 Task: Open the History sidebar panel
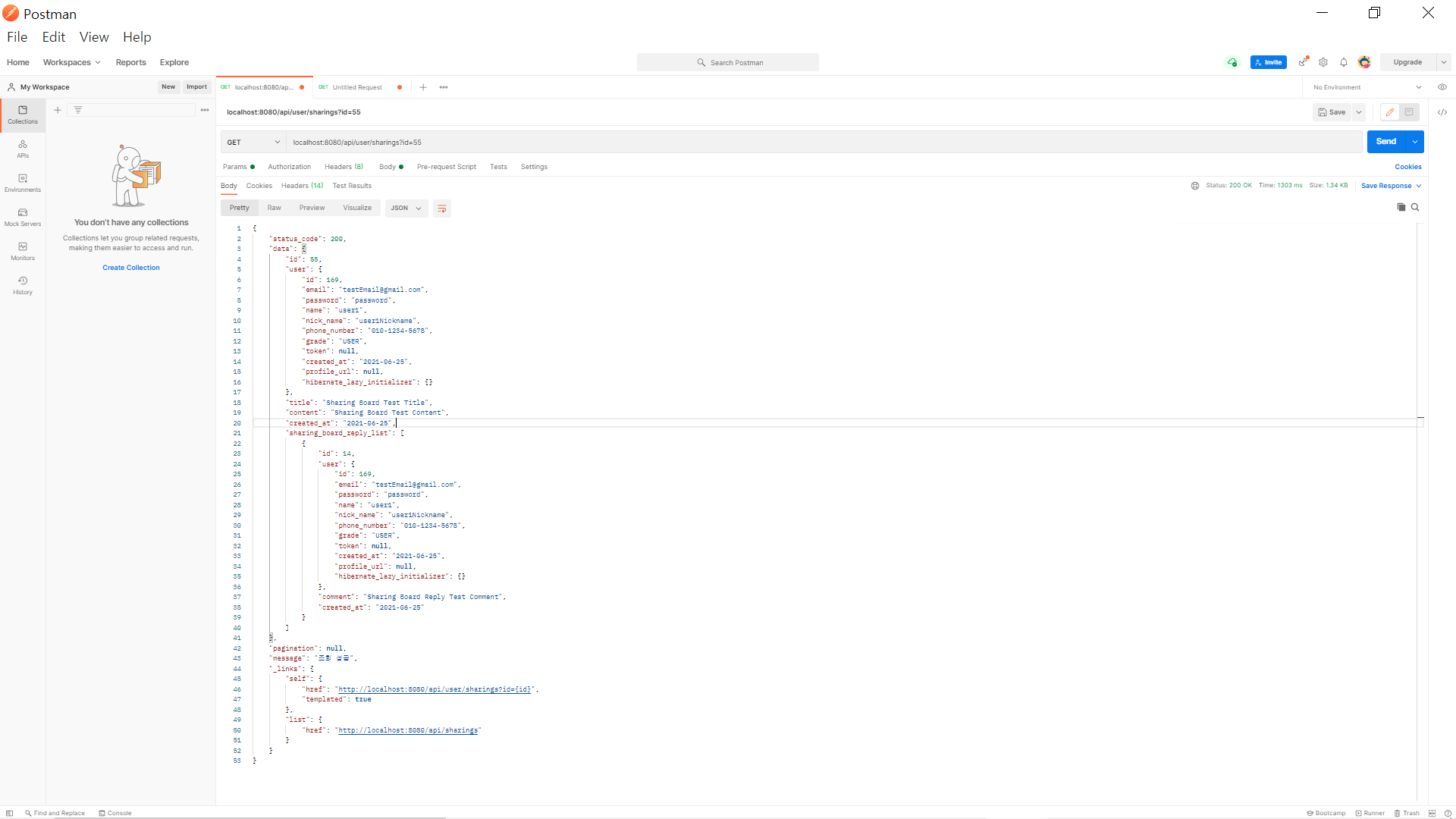22,284
